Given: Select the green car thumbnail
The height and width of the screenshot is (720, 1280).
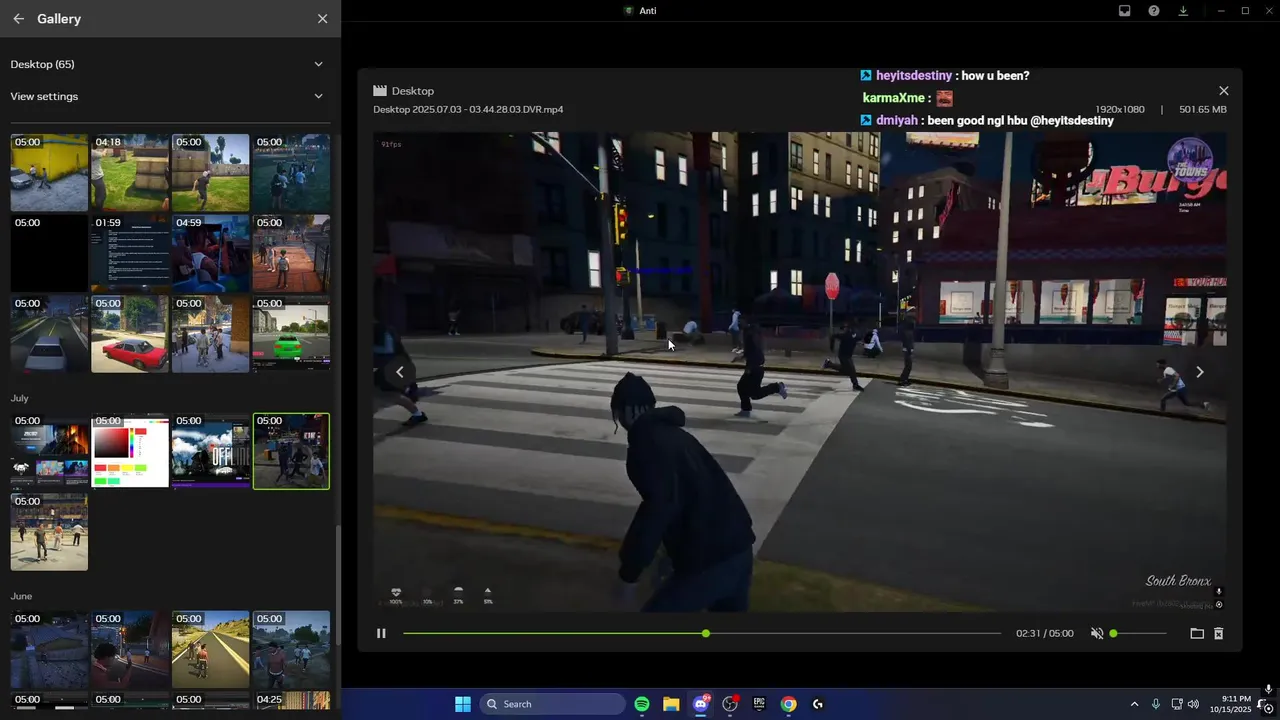Looking at the screenshot, I should coord(291,334).
